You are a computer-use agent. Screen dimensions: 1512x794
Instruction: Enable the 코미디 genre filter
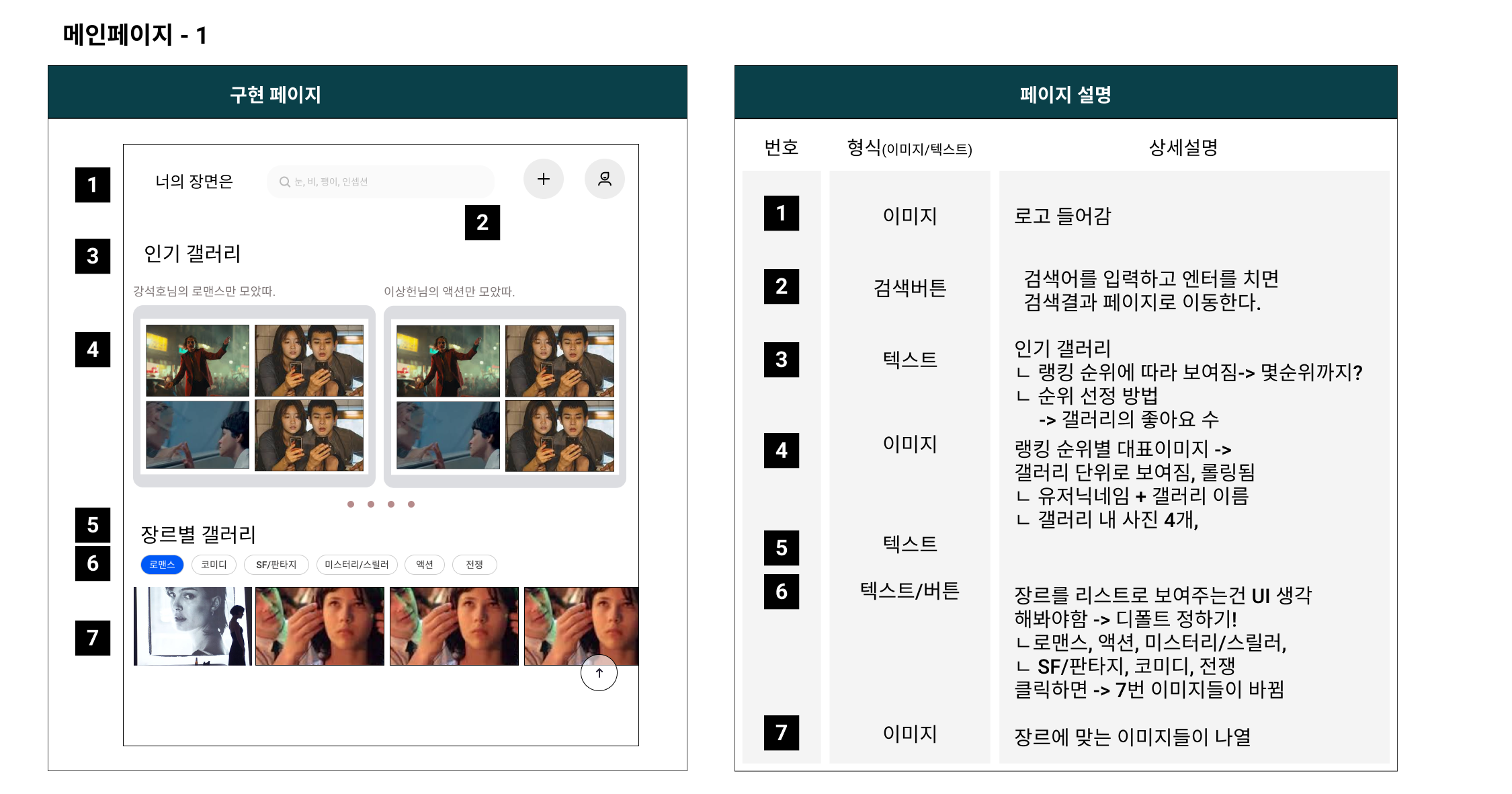click(213, 565)
